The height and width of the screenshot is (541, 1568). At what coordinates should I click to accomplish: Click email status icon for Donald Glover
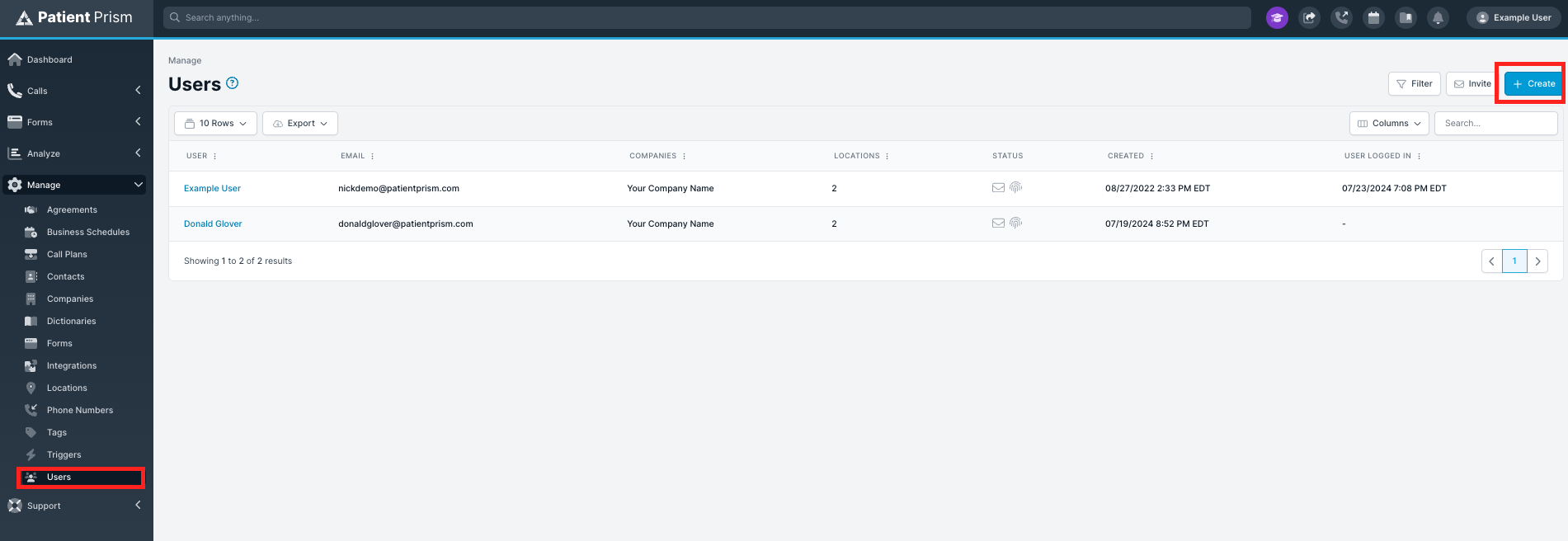[998, 223]
